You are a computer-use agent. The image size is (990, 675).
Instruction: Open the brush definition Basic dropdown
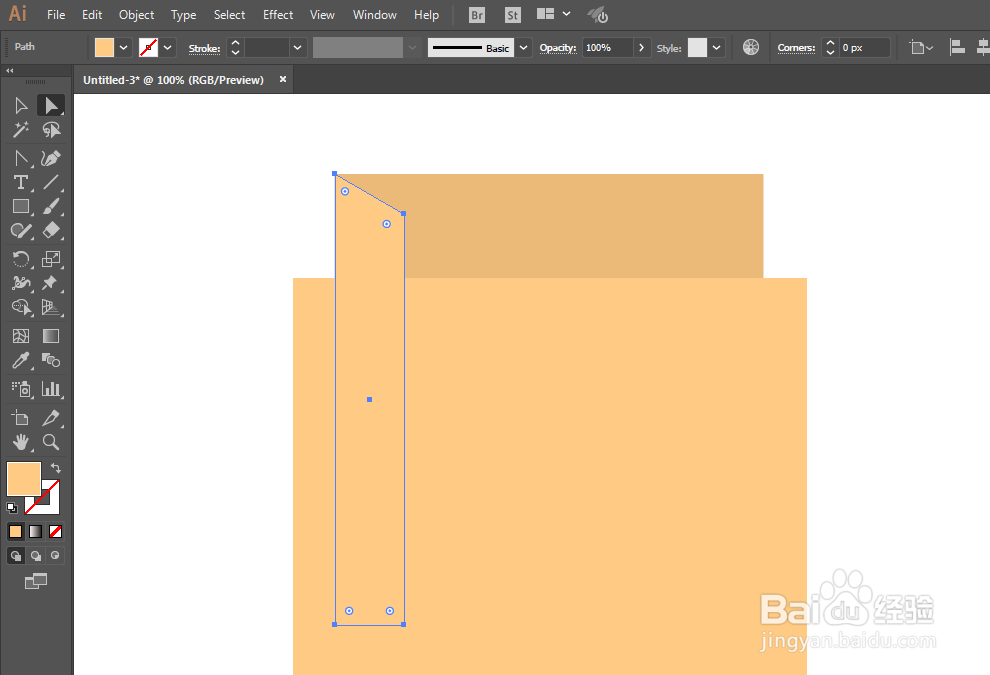tap(523, 47)
